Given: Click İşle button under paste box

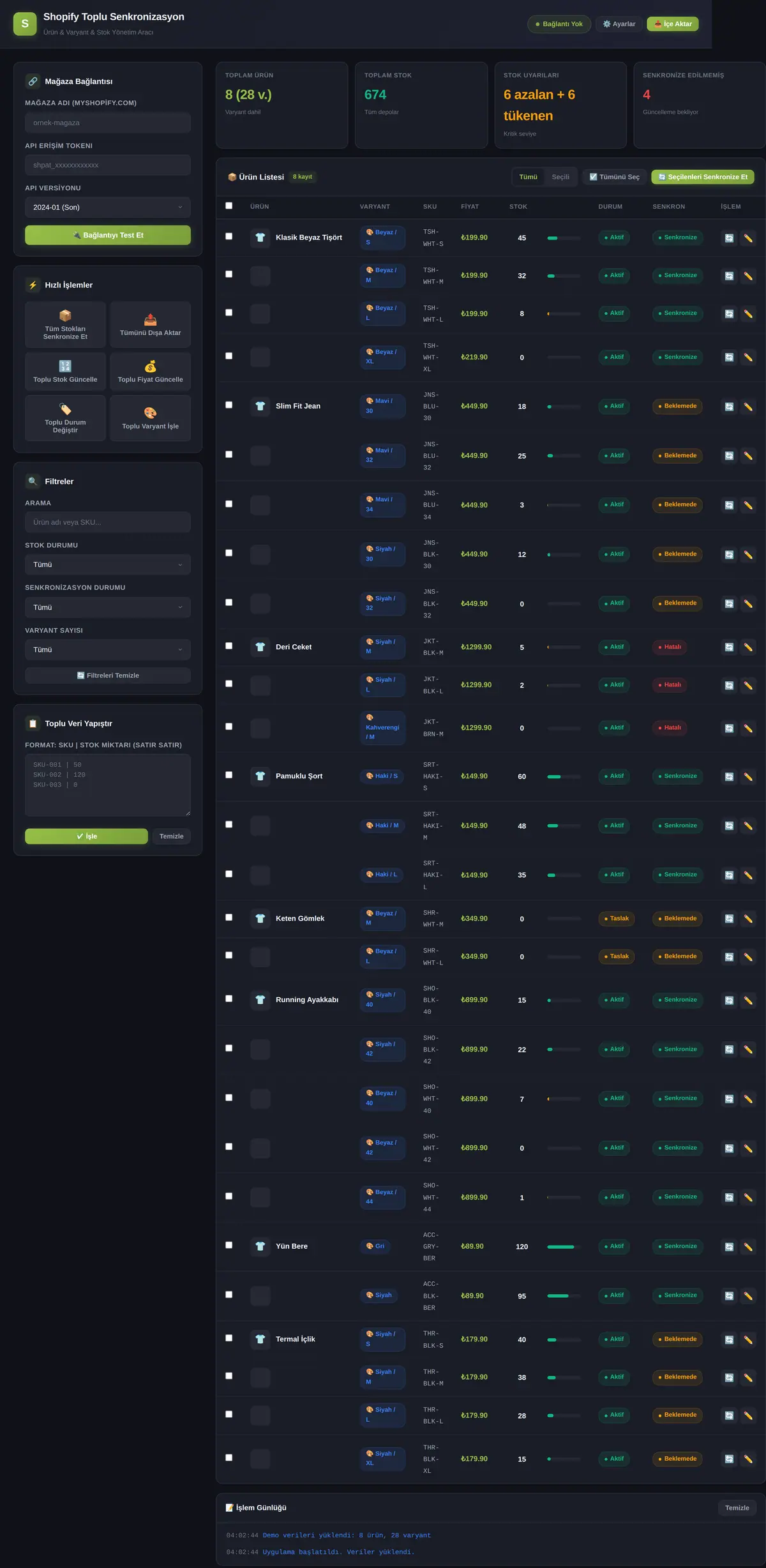Looking at the screenshot, I should coord(86,836).
